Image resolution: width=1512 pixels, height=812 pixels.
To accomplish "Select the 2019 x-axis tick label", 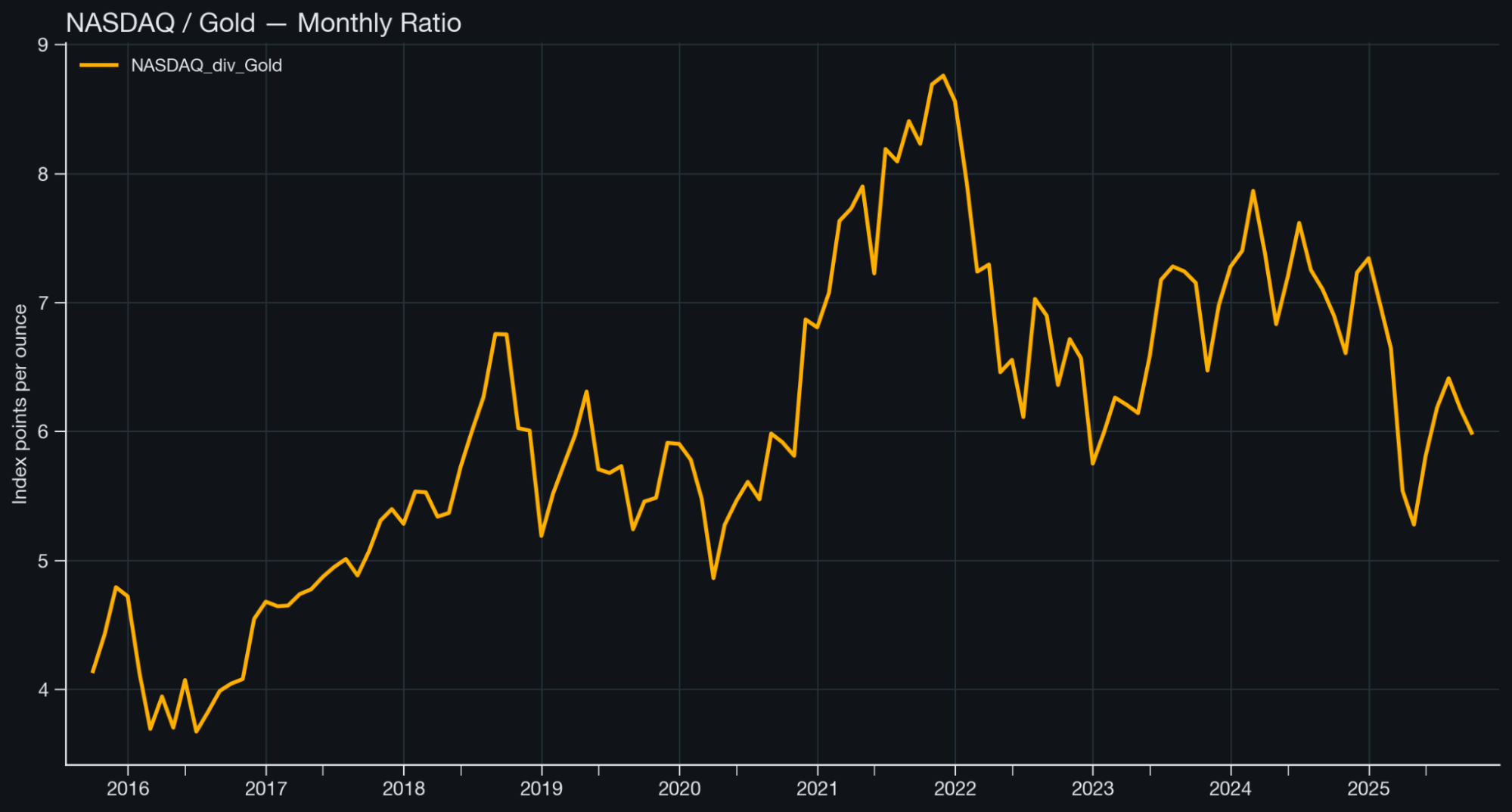I will click(541, 789).
